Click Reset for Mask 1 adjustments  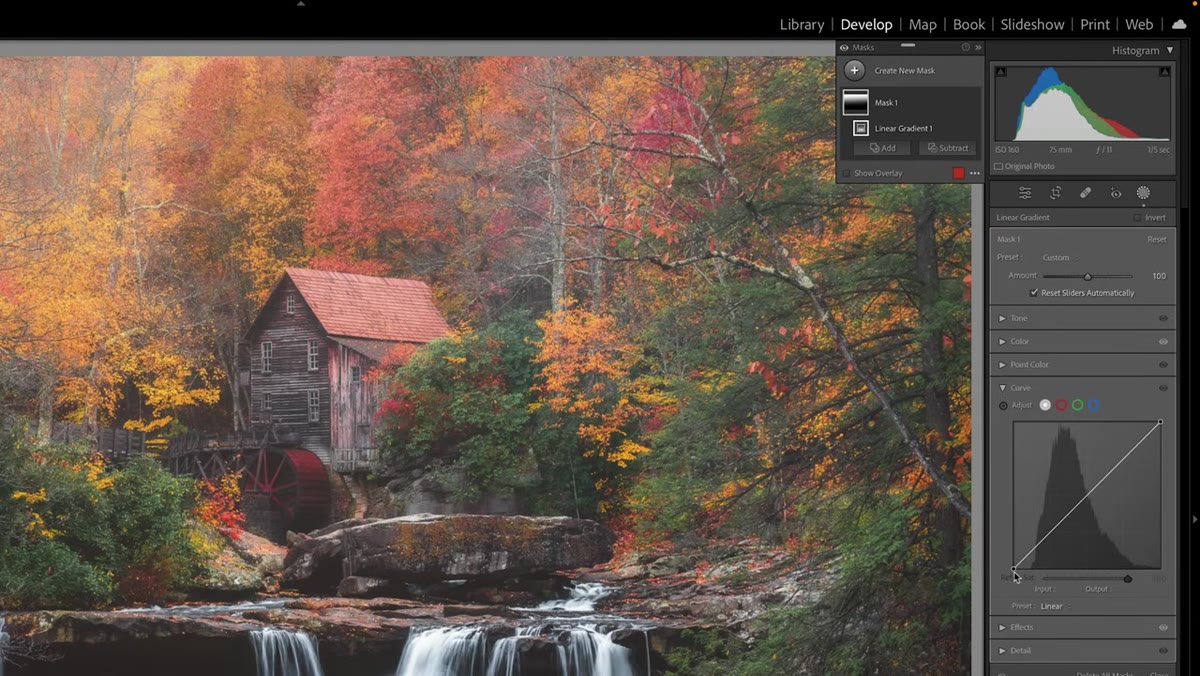click(x=1157, y=239)
